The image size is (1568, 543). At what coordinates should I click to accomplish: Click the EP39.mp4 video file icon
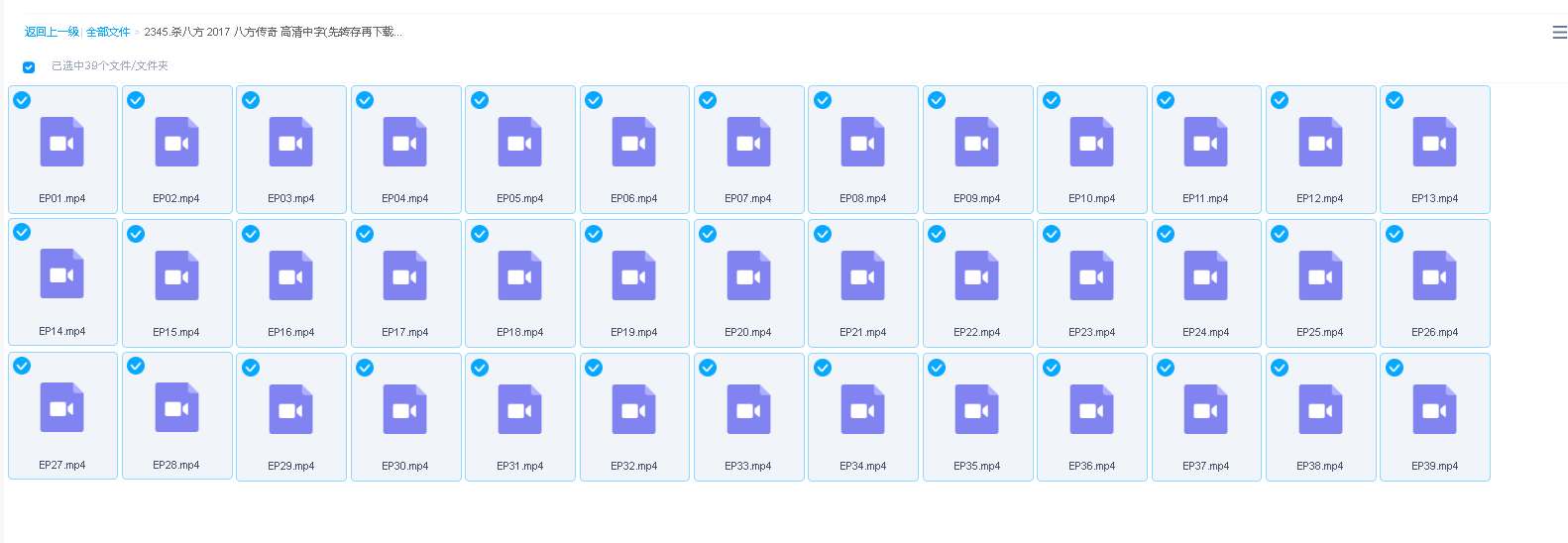click(1434, 410)
